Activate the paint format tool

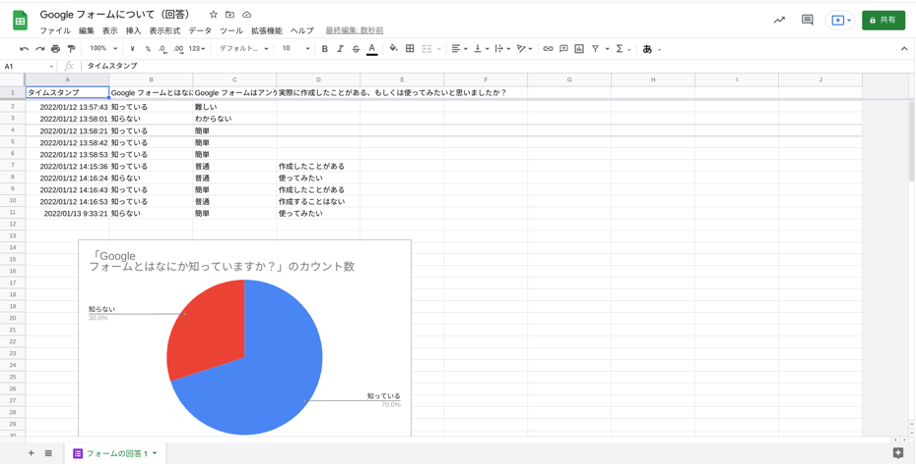(x=71, y=49)
